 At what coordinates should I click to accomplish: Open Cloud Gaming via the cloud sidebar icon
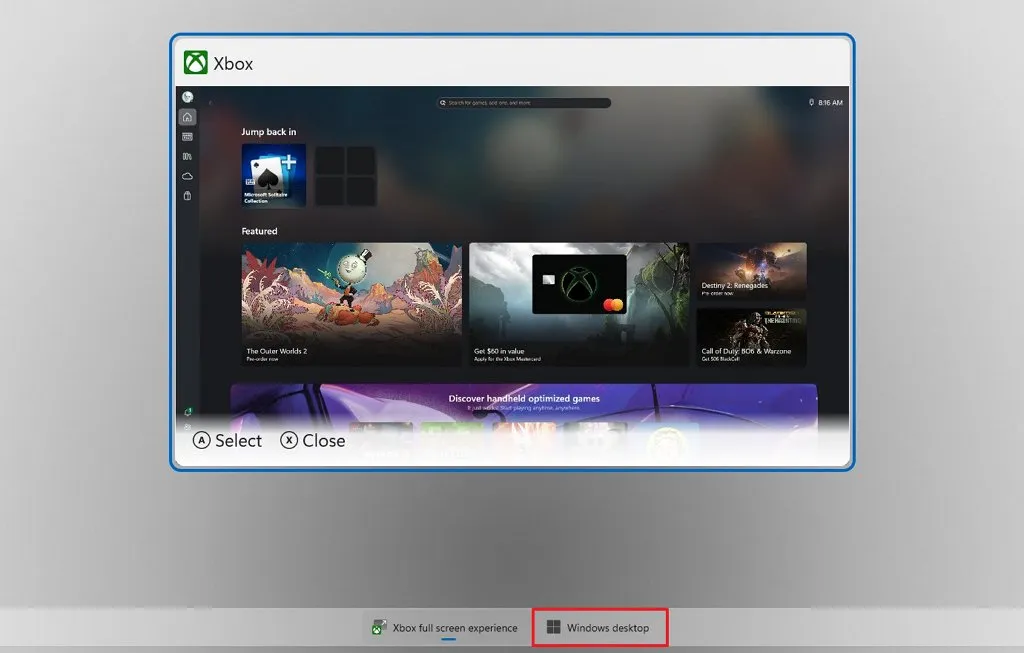(x=188, y=176)
